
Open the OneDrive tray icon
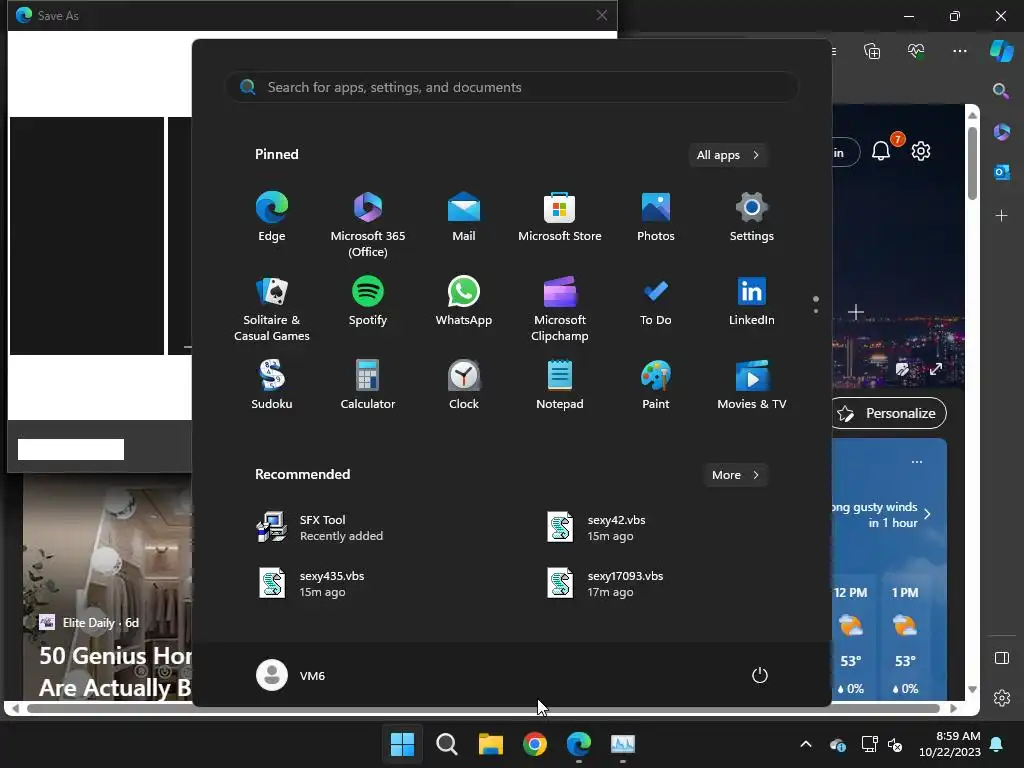[x=838, y=744]
